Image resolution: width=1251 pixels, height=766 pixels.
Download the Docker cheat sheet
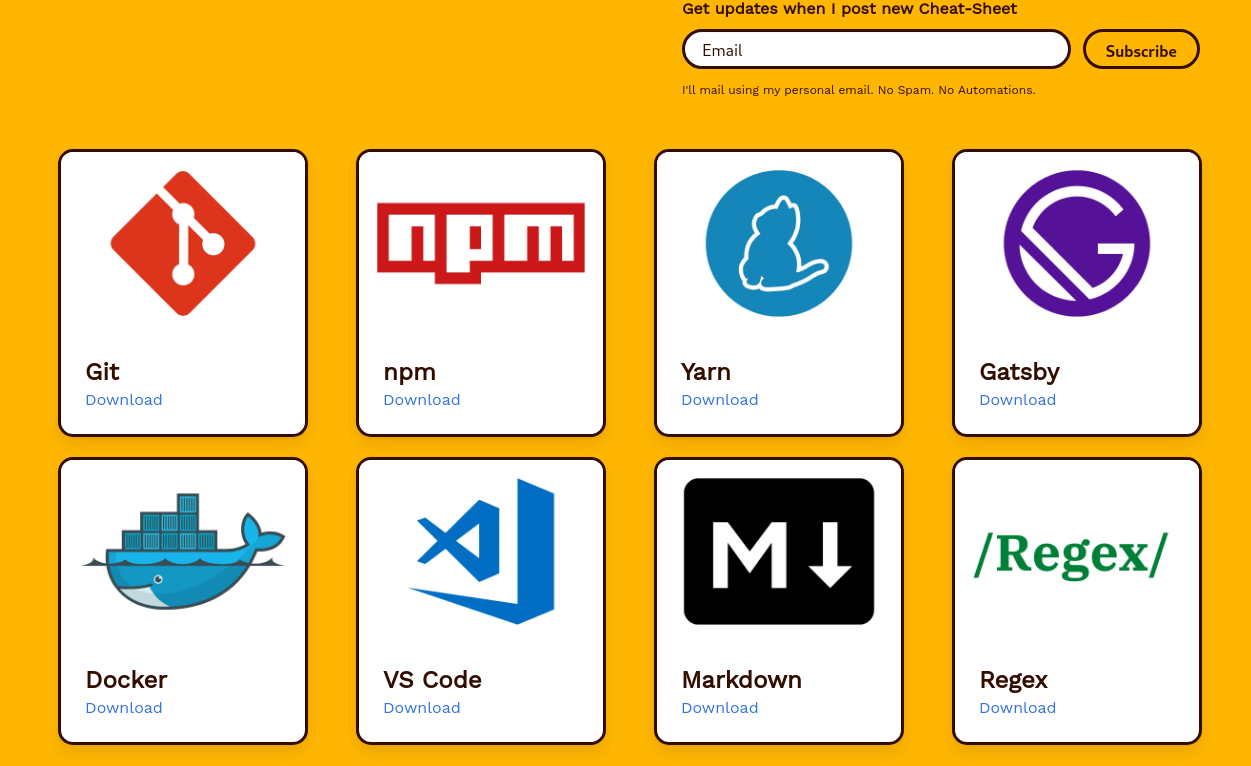tap(124, 708)
